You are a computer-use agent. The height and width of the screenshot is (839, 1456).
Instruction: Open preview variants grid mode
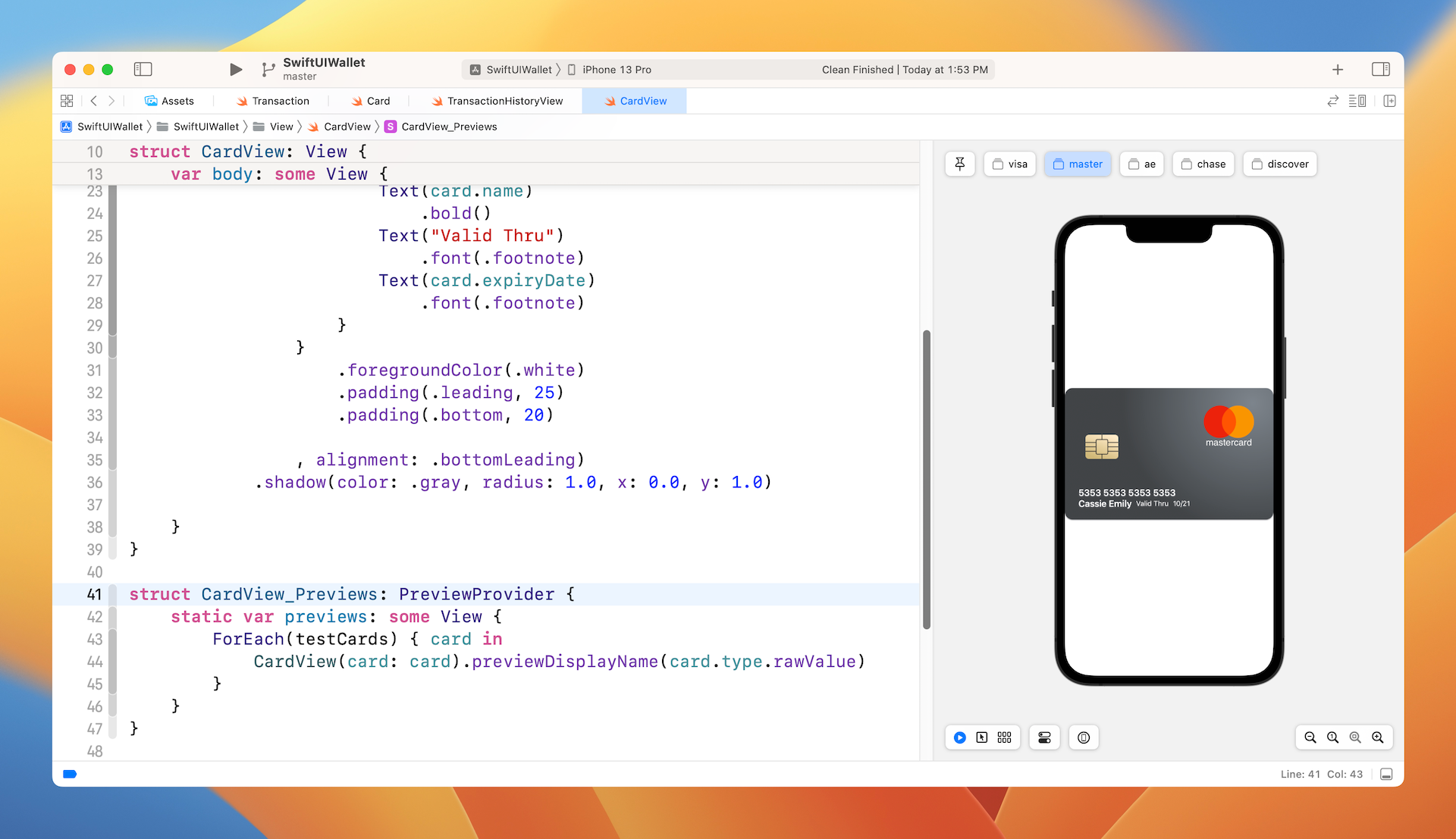pos(1004,737)
